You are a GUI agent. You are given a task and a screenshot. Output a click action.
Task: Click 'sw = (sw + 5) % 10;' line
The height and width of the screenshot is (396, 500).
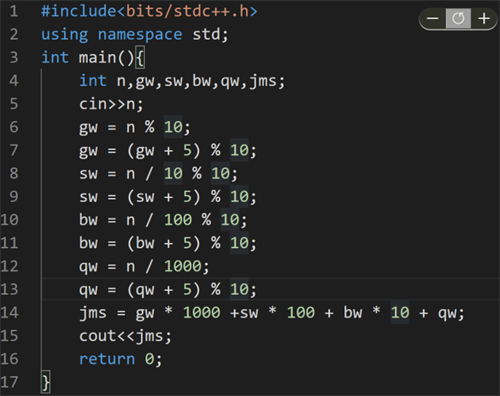point(168,197)
